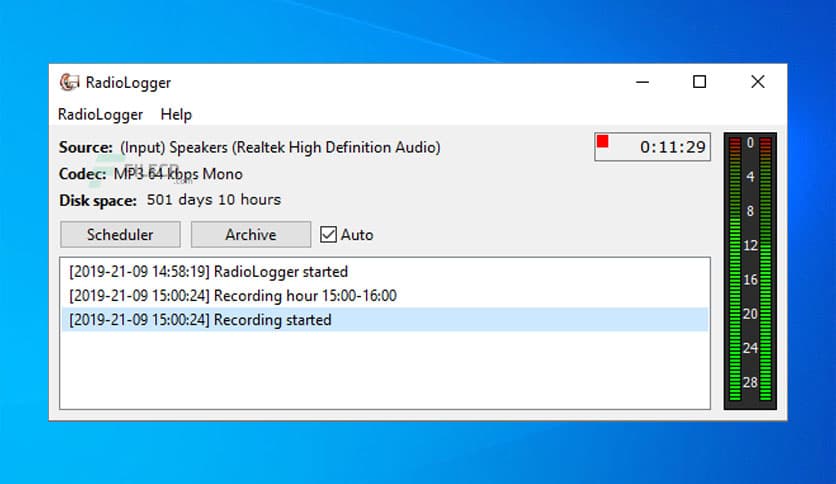Select the 'RadioLogger started' log entry
This screenshot has height=484, width=836.
[x=384, y=271]
